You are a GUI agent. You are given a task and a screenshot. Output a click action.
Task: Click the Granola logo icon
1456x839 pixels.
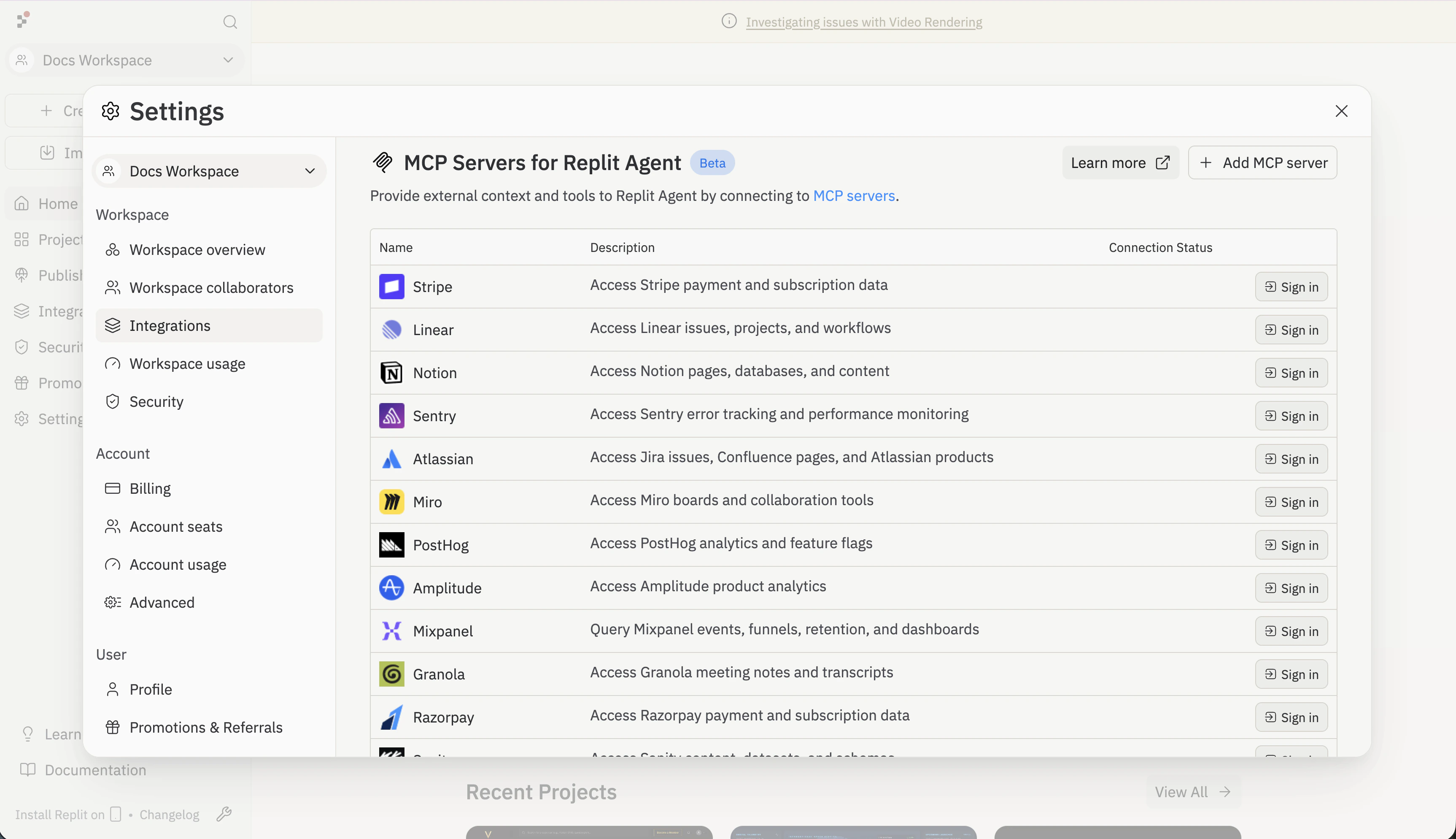click(391, 674)
